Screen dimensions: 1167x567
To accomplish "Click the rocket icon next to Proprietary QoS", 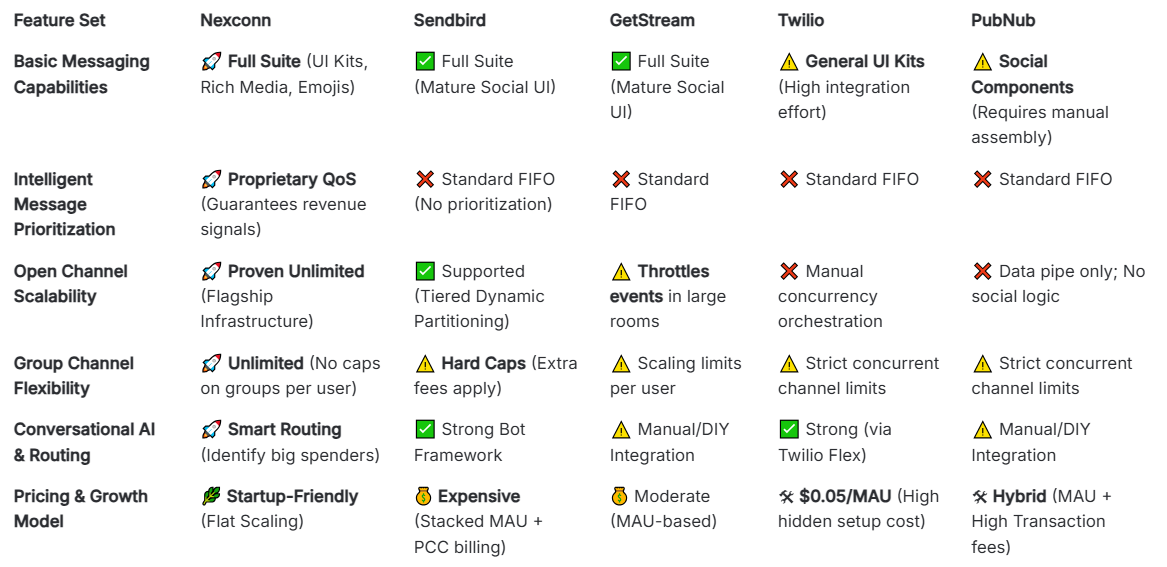I will [x=210, y=180].
